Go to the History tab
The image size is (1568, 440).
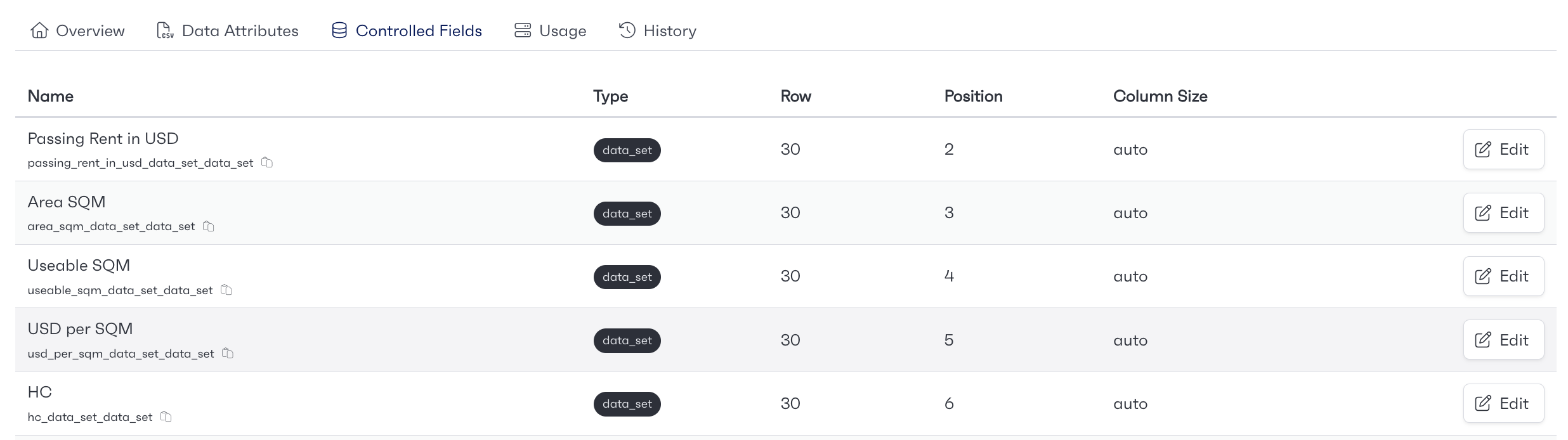(x=657, y=30)
